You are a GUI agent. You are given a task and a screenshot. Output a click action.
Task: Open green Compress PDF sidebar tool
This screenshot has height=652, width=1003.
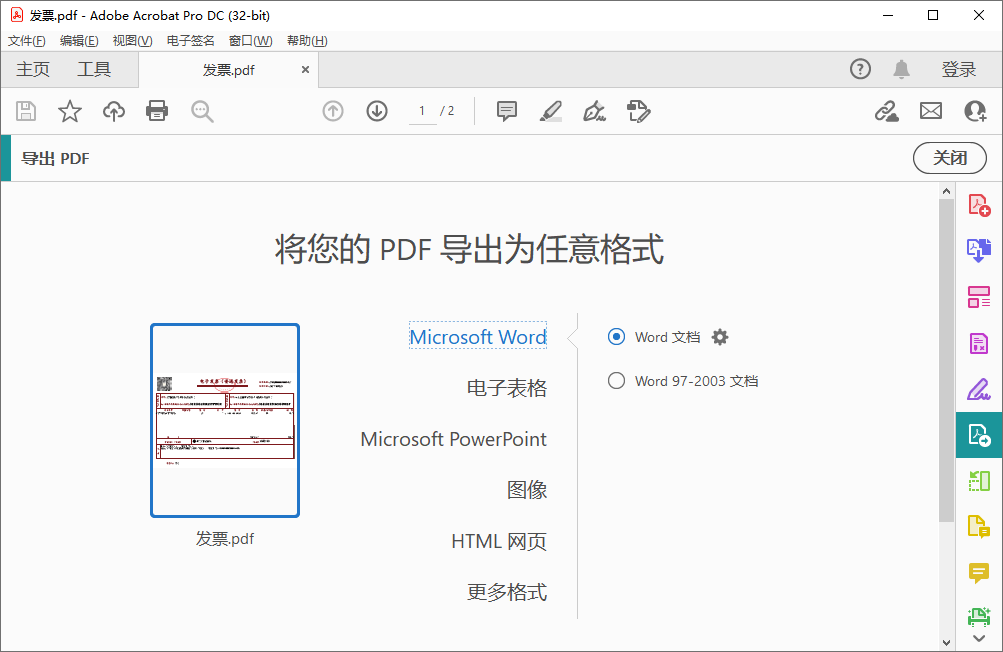pyautogui.click(x=979, y=481)
